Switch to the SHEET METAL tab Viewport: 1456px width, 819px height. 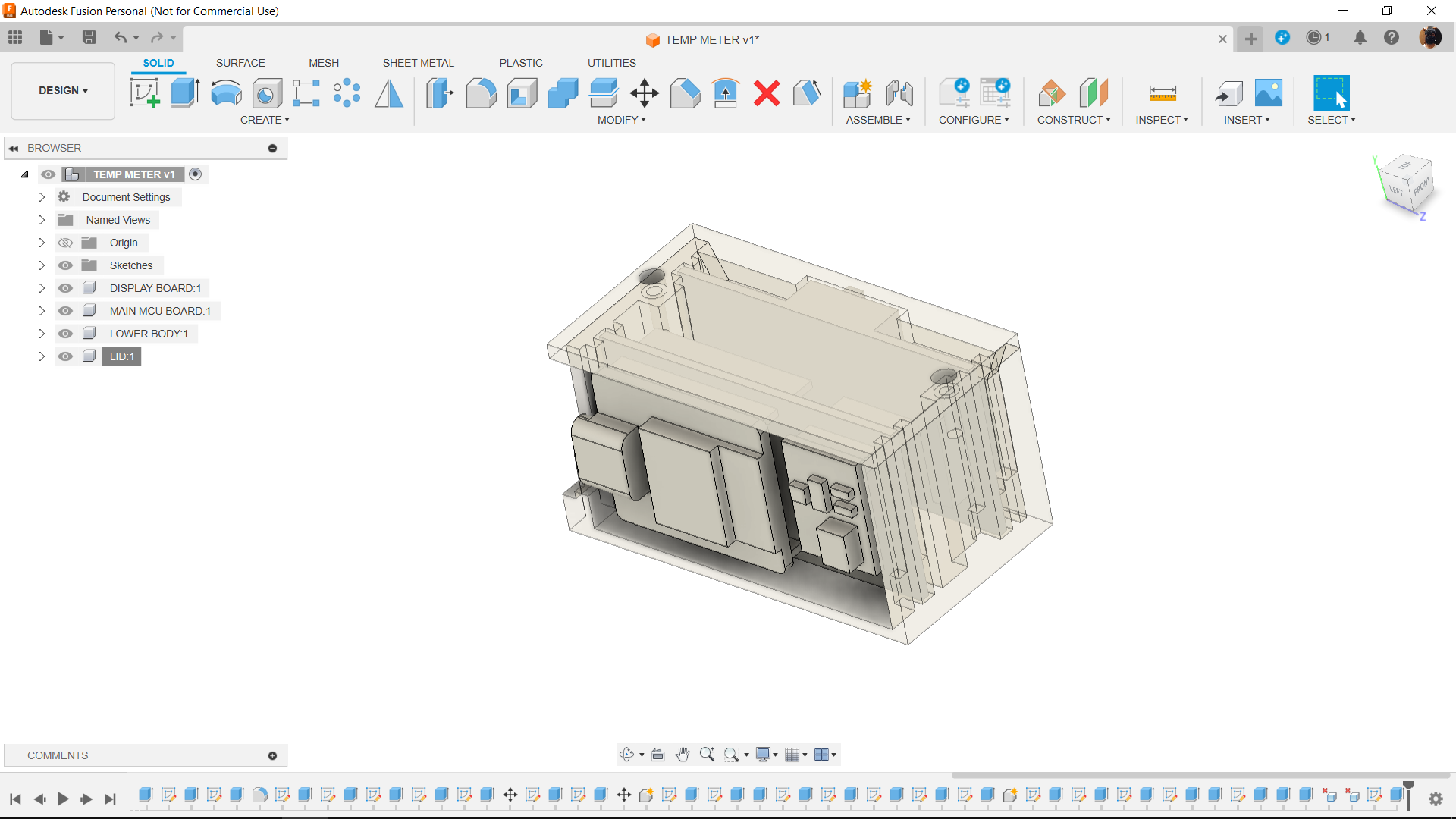point(418,63)
